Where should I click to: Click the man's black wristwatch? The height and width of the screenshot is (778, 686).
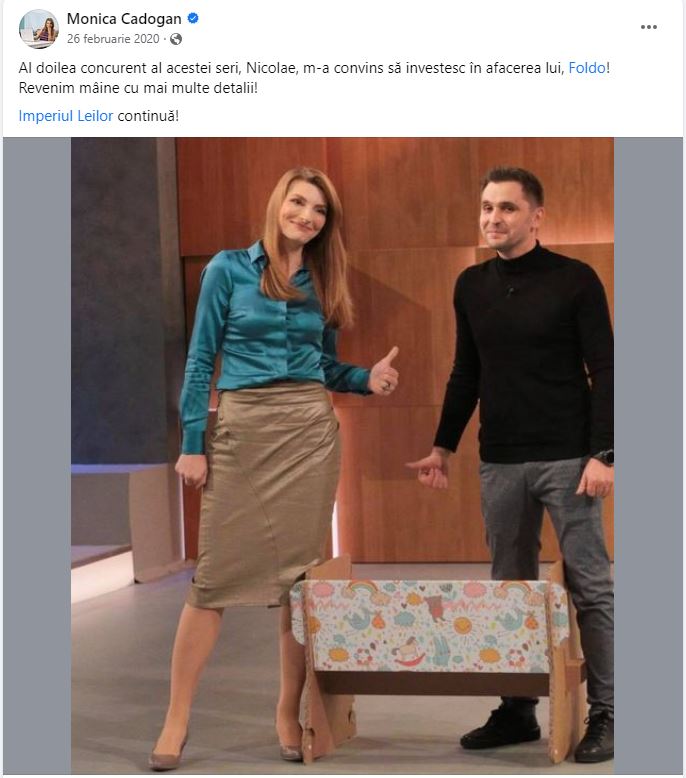click(x=605, y=456)
